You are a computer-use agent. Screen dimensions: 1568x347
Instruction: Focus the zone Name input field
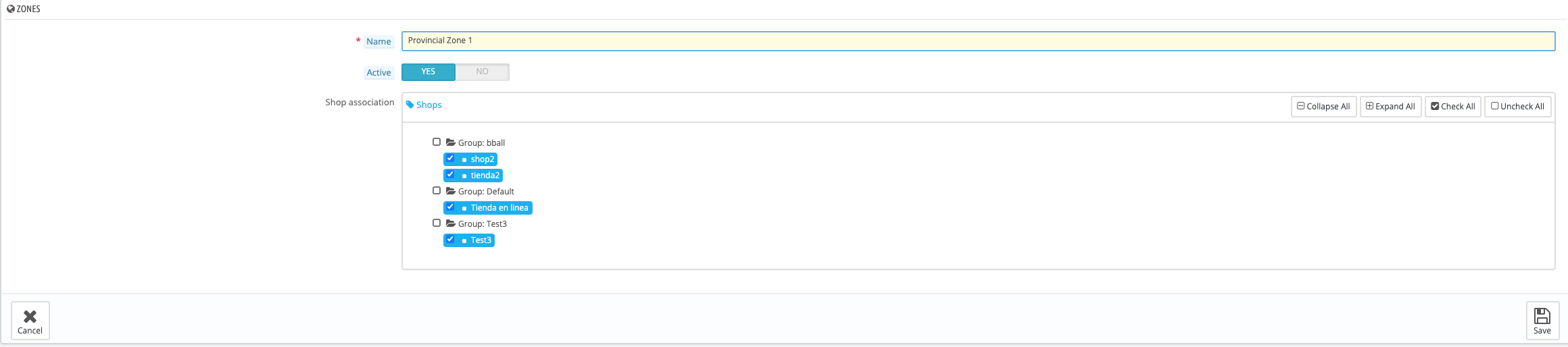(978, 41)
